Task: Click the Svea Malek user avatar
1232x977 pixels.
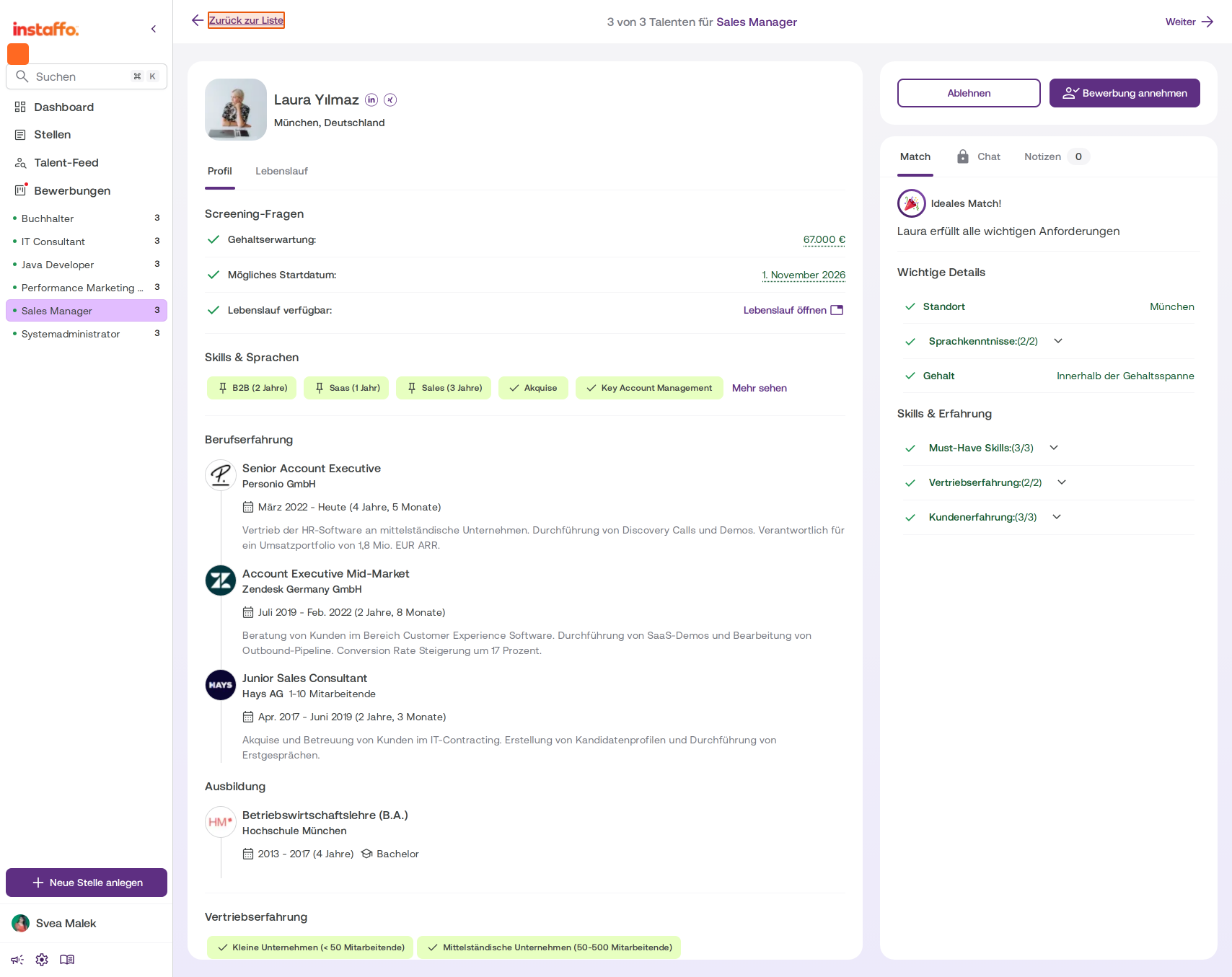Action: pos(21,923)
